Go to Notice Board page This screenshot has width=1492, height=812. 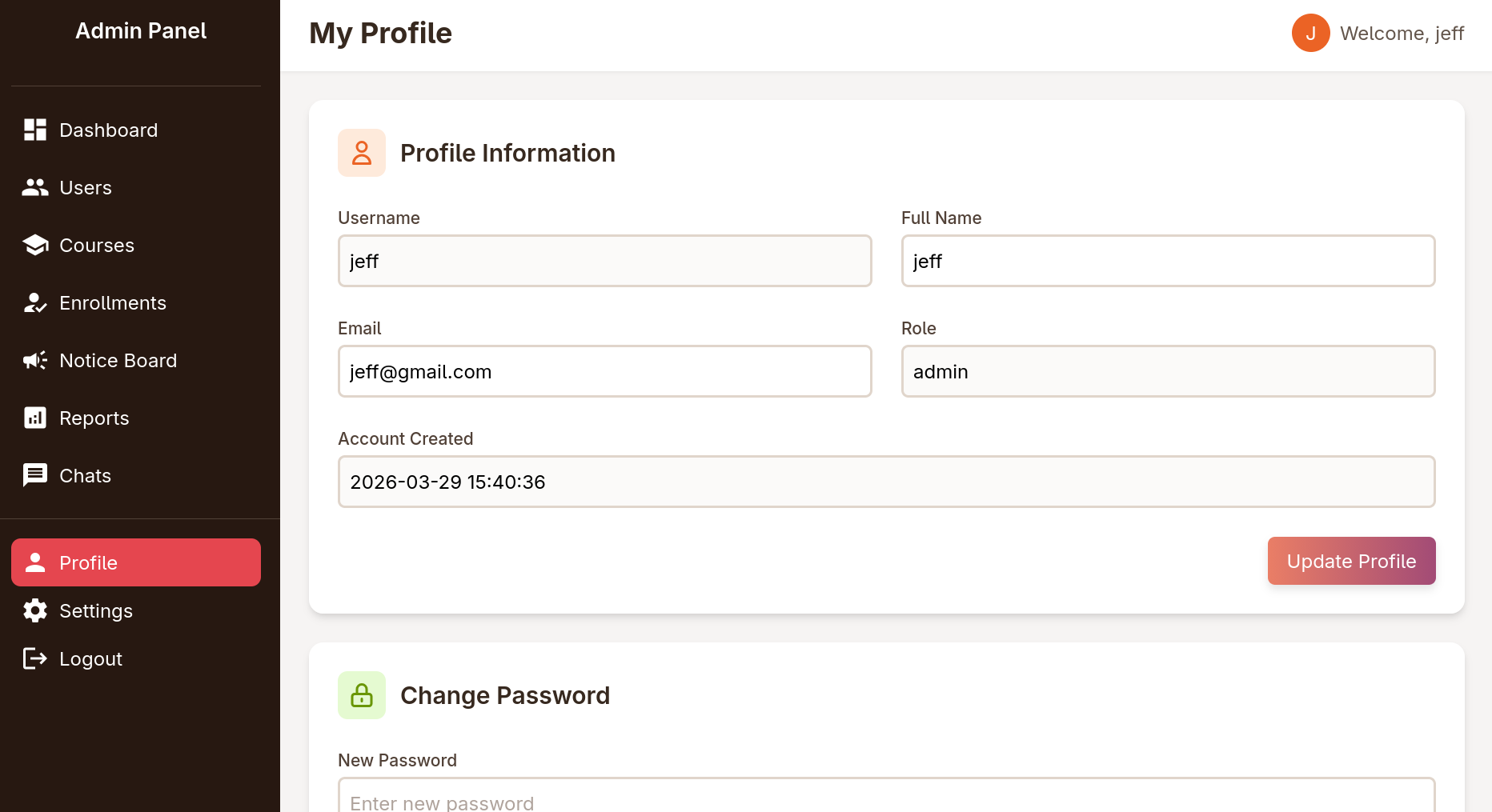pyautogui.click(x=118, y=360)
